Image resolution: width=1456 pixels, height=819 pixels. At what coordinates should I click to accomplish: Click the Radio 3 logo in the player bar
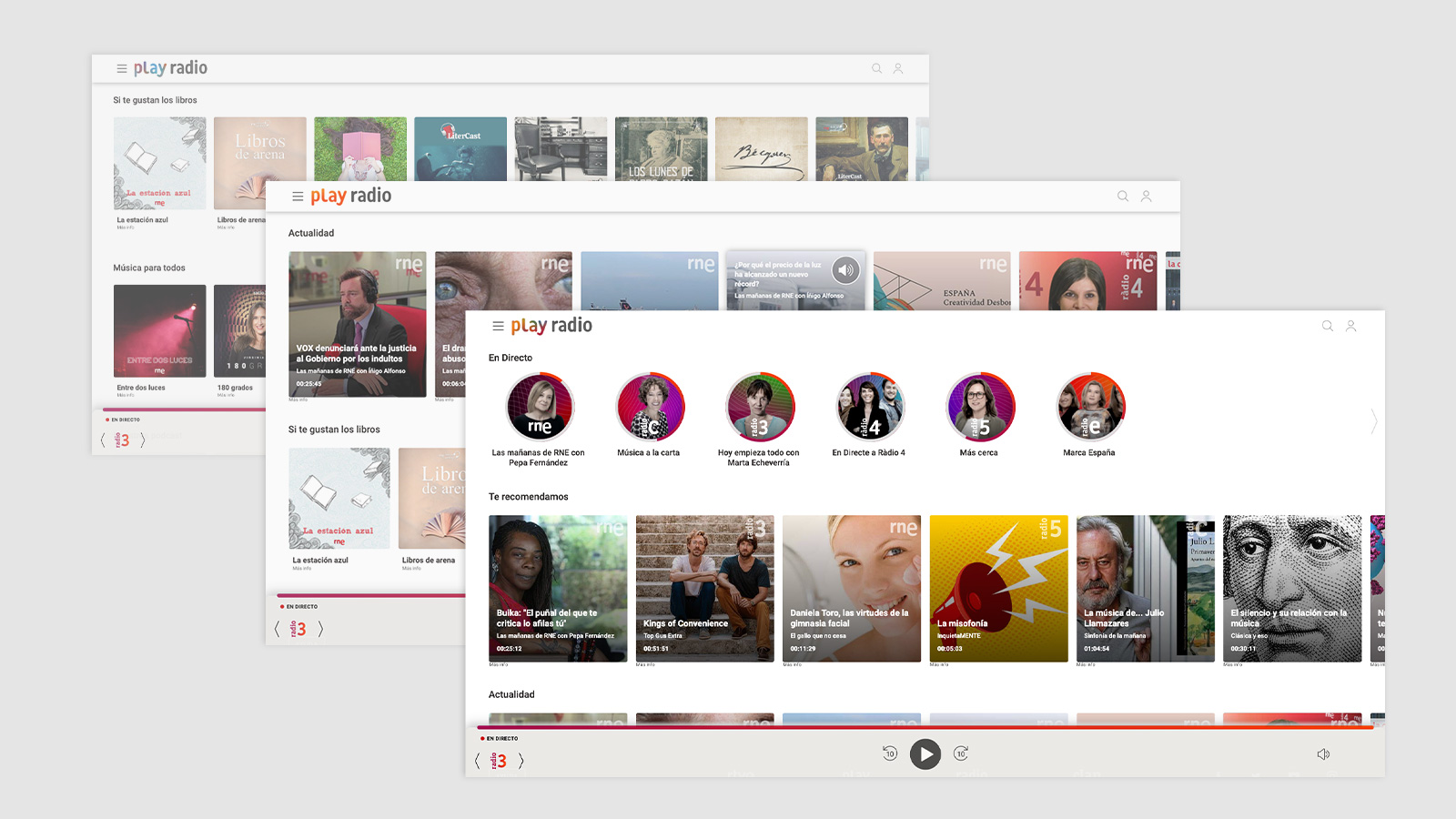[x=499, y=761]
